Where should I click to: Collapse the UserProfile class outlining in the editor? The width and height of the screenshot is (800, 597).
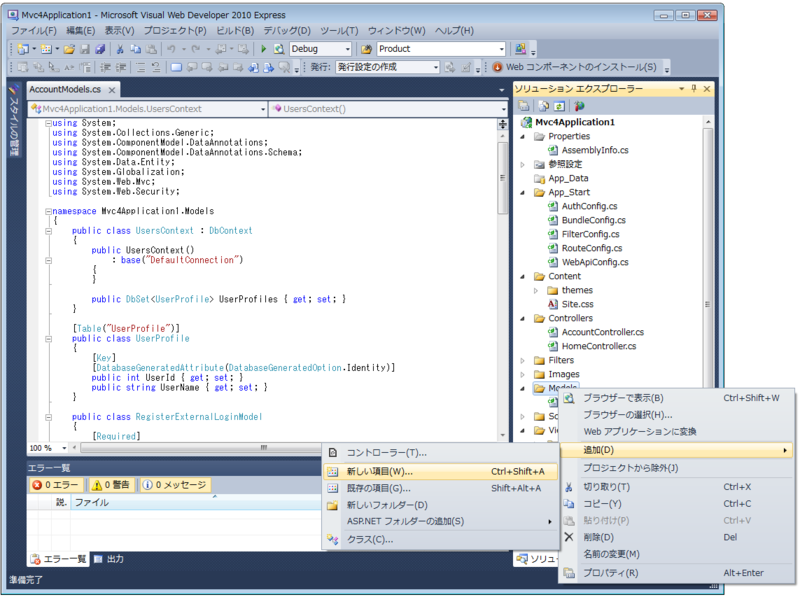click(48, 339)
